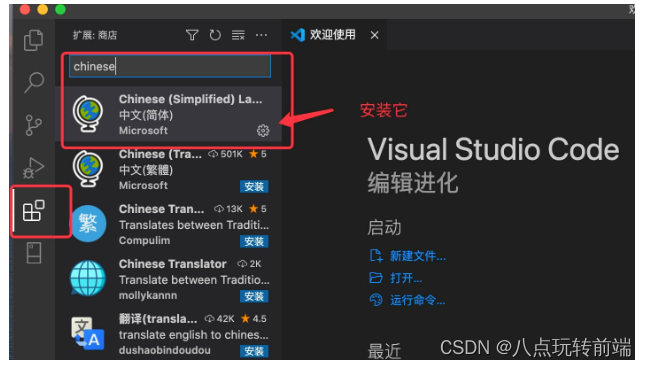Screen dimensions: 648x368
Task: Click the Microsoft publisher under 中文(繁體)
Action: (x=143, y=185)
